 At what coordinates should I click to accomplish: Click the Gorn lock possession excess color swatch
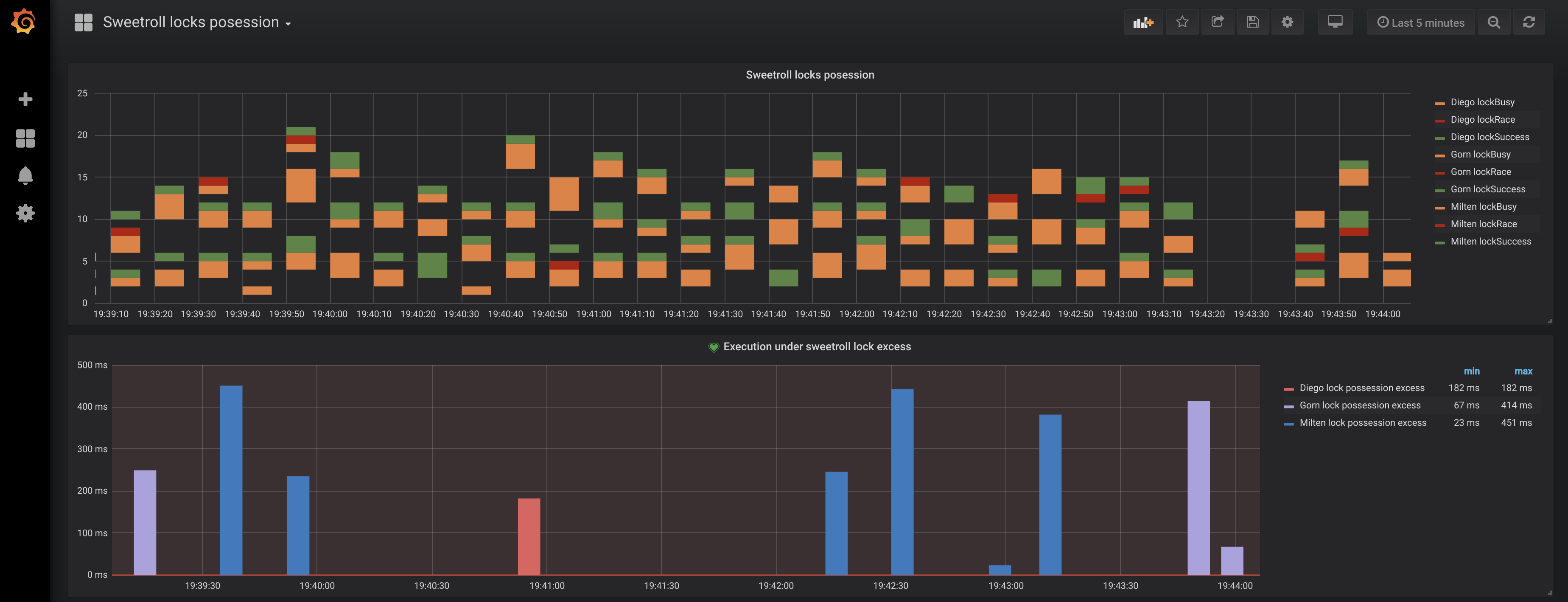(x=1288, y=406)
